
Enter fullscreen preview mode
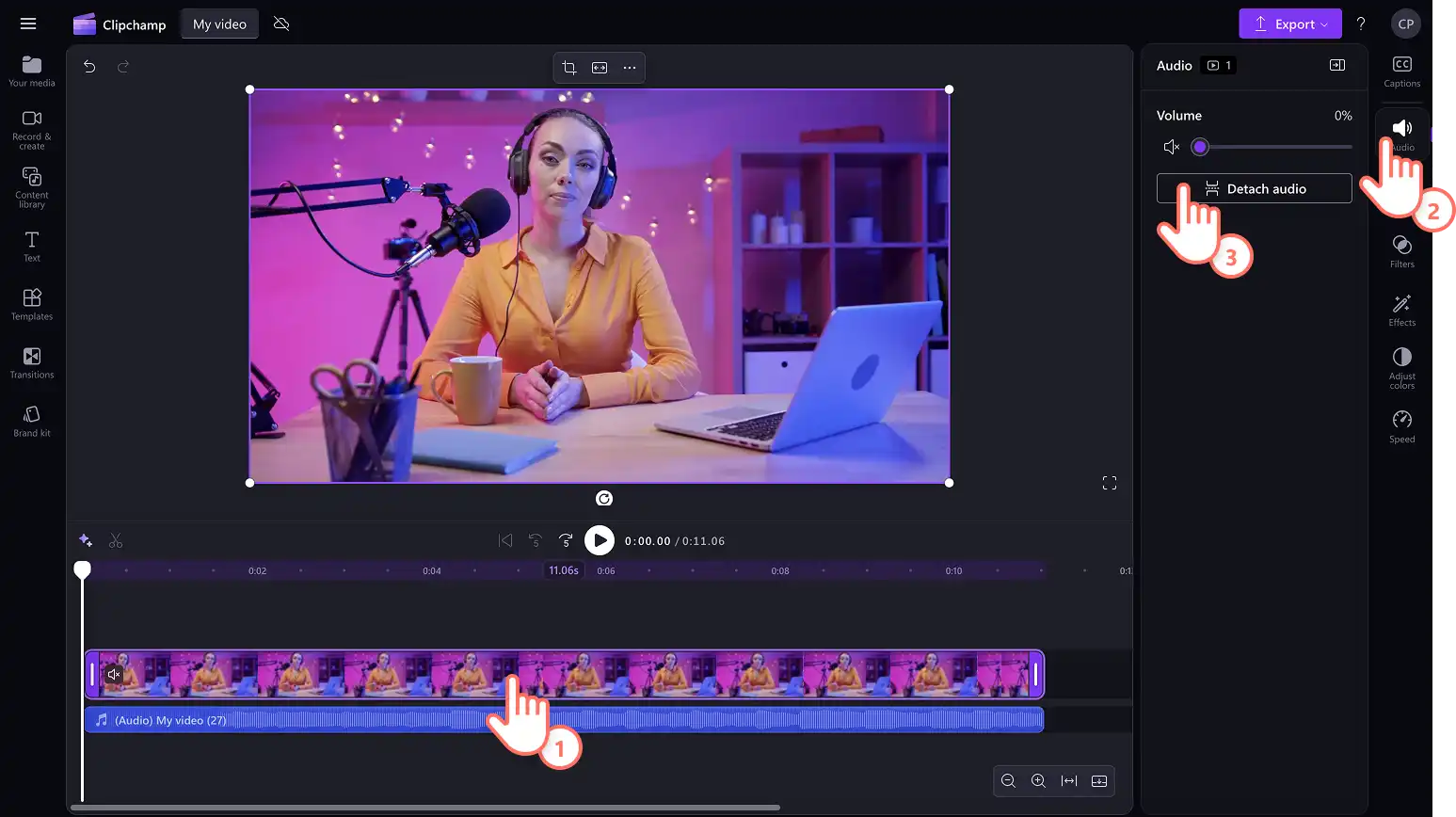point(1110,483)
